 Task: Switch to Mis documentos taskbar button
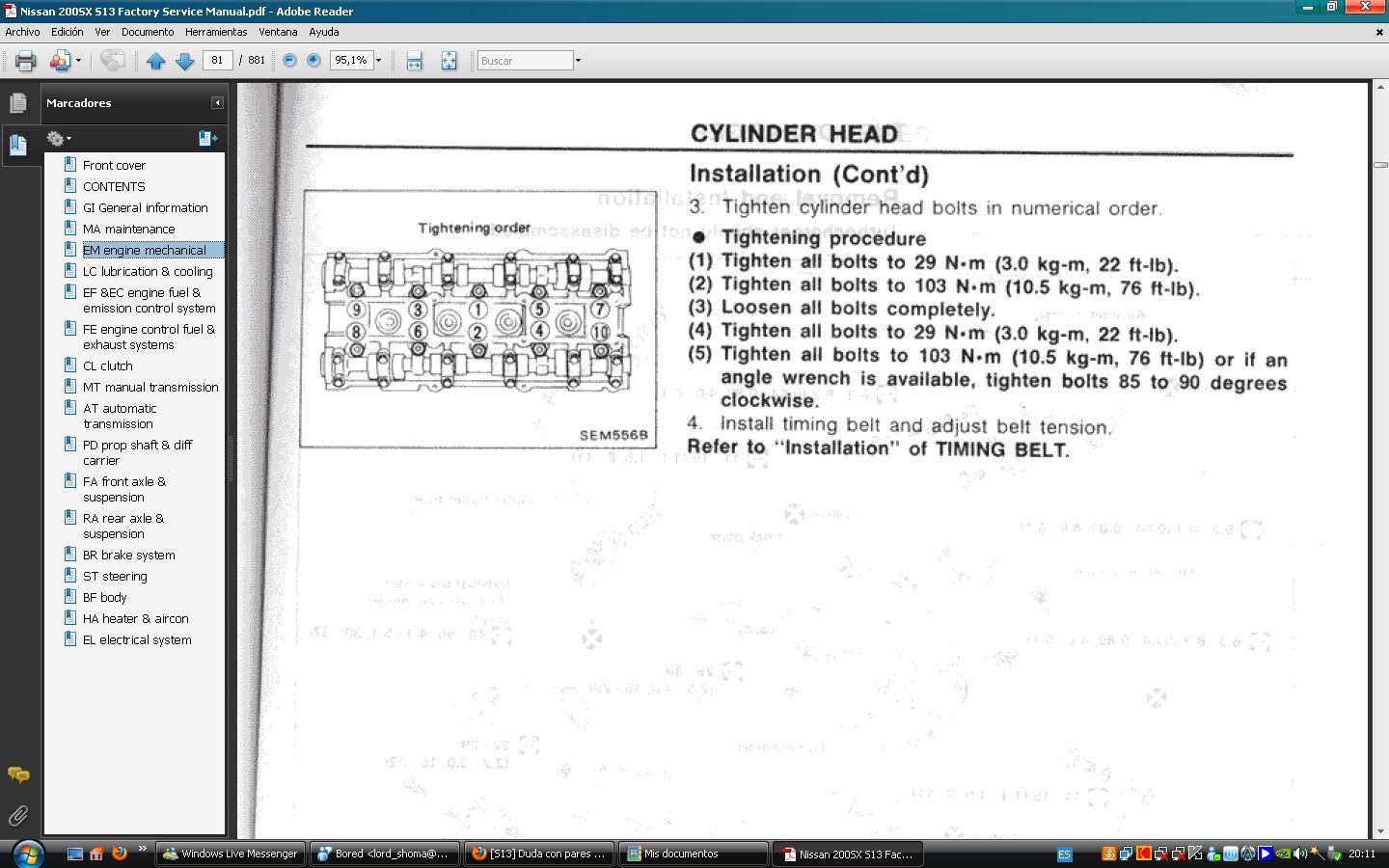click(693, 854)
